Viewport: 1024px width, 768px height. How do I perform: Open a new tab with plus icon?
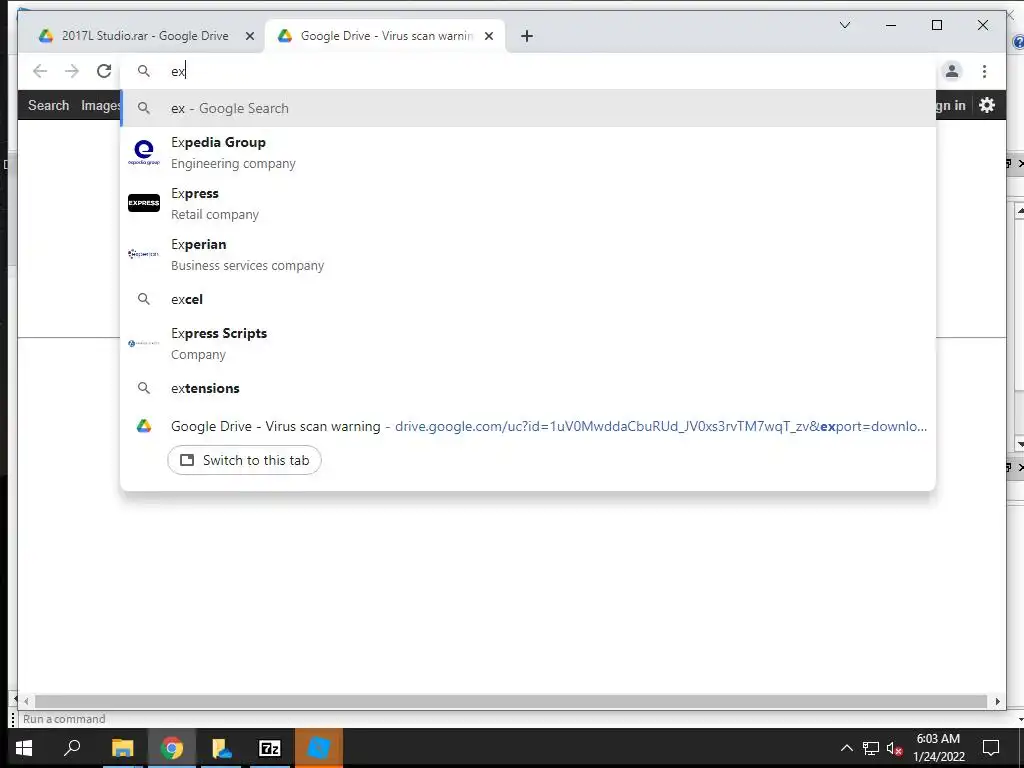pyautogui.click(x=527, y=36)
